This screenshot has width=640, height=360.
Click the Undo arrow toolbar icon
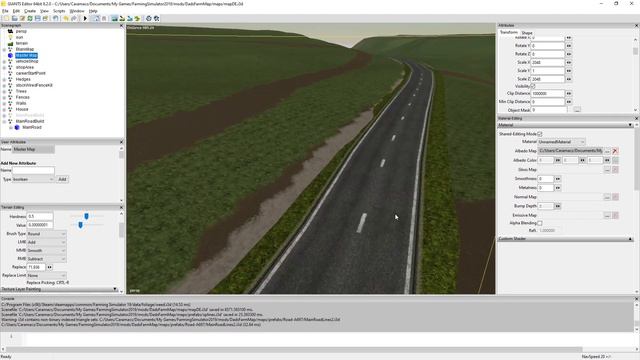coord(56,18)
